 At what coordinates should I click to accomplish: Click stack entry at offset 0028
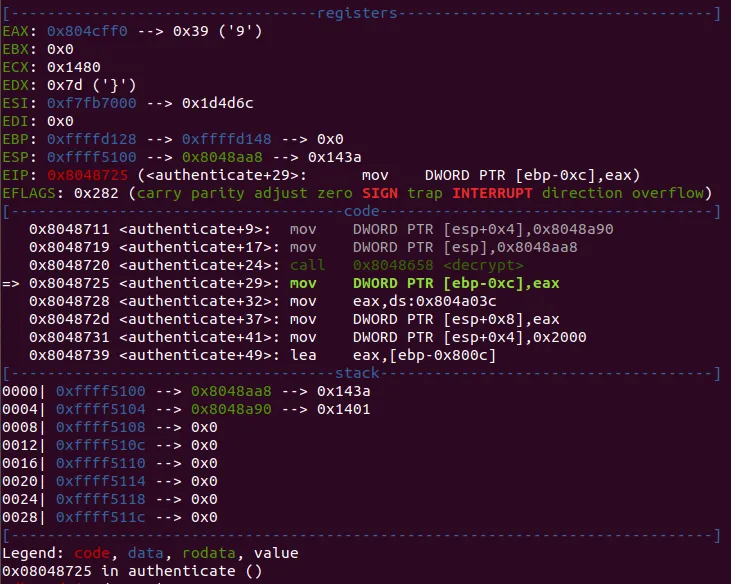coord(110,517)
